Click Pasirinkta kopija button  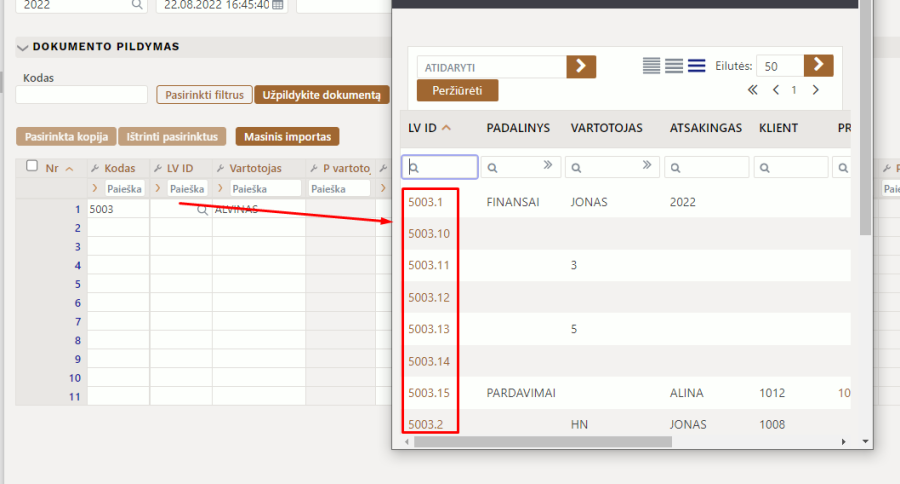(66, 137)
